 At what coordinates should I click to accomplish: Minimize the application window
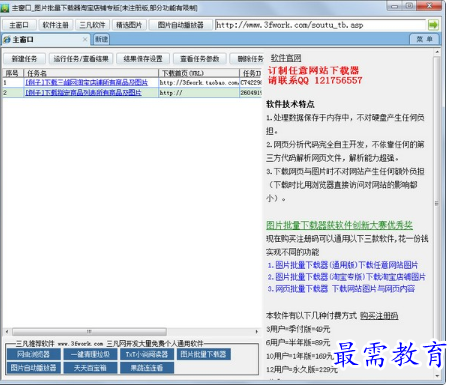click(394, 6)
